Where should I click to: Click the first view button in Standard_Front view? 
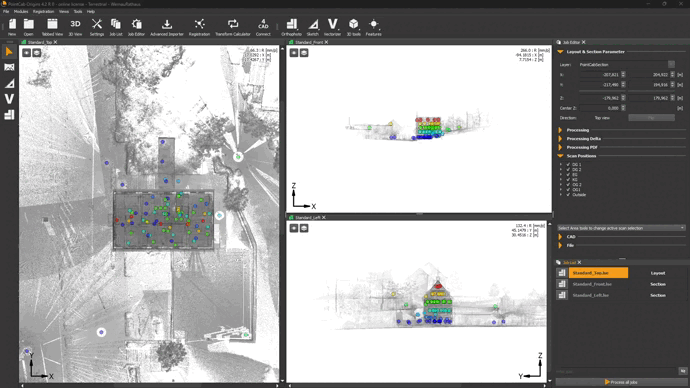point(294,53)
